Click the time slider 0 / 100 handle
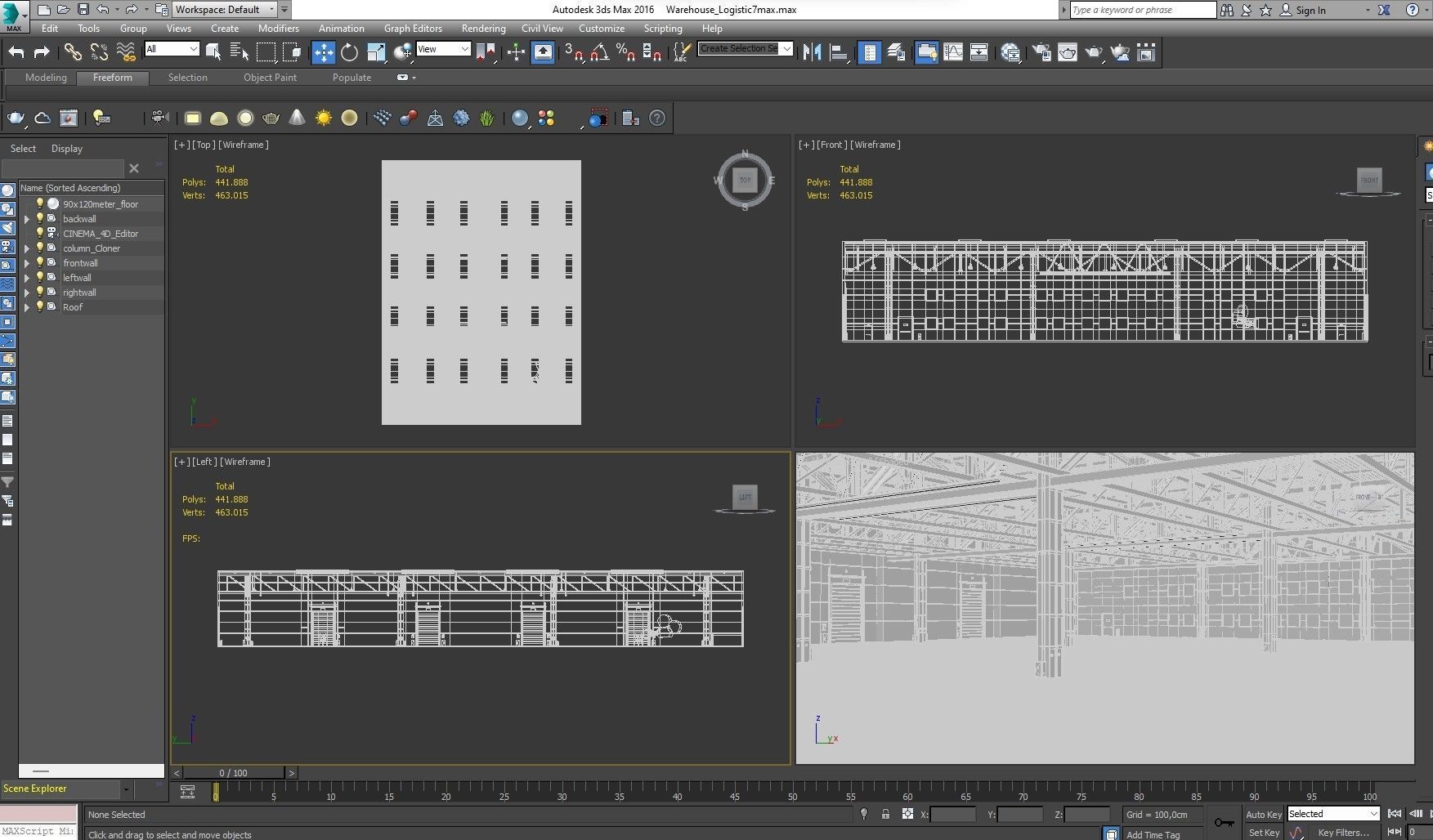The width and height of the screenshot is (1433, 840). coord(233,772)
